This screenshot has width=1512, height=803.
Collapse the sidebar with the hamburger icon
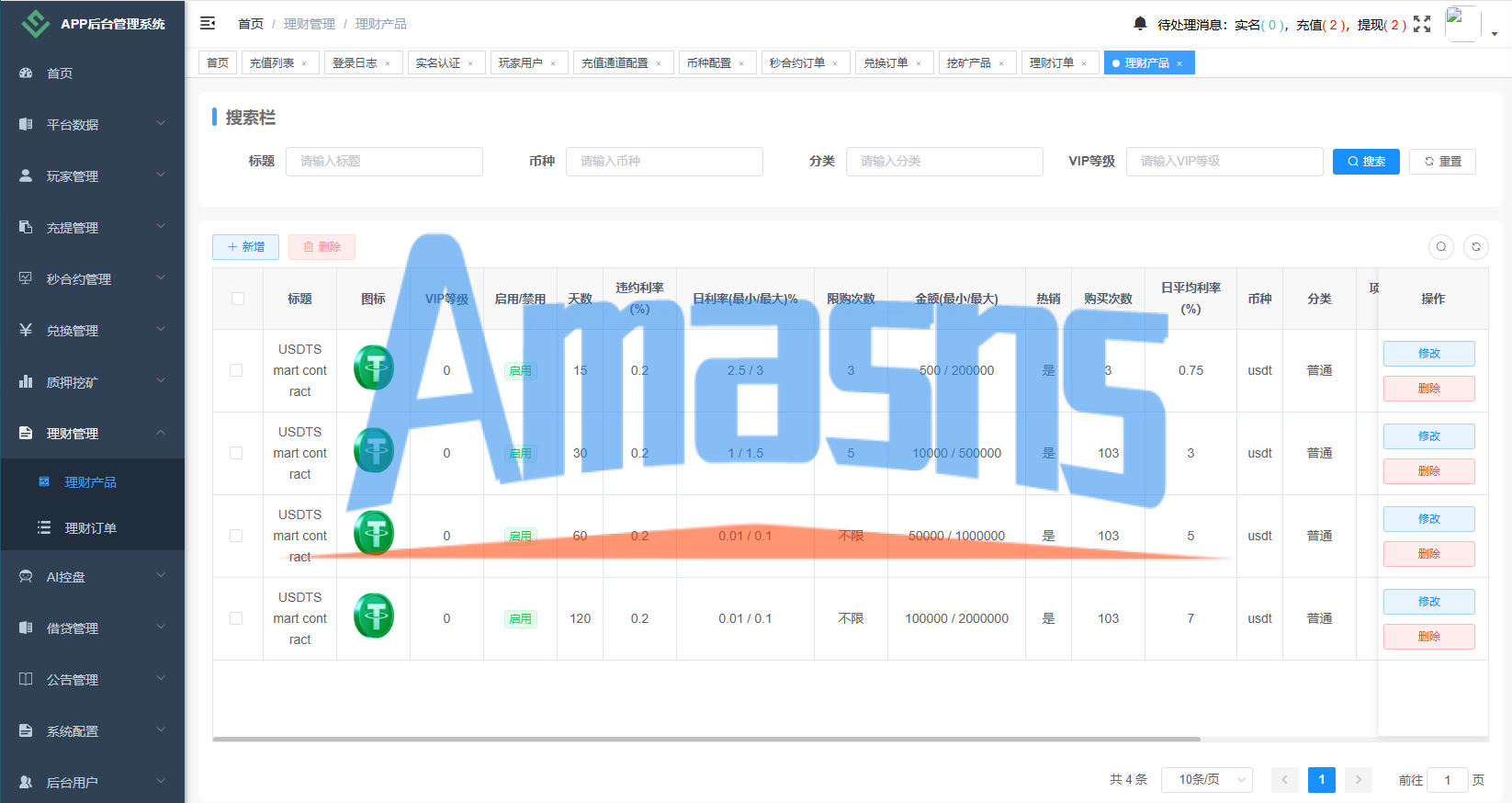[208, 23]
